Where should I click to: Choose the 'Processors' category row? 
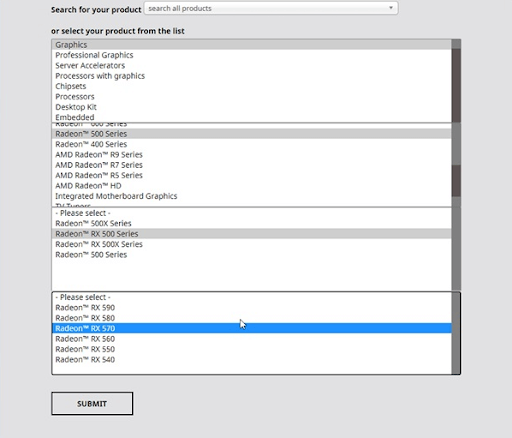pyautogui.click(x=252, y=96)
